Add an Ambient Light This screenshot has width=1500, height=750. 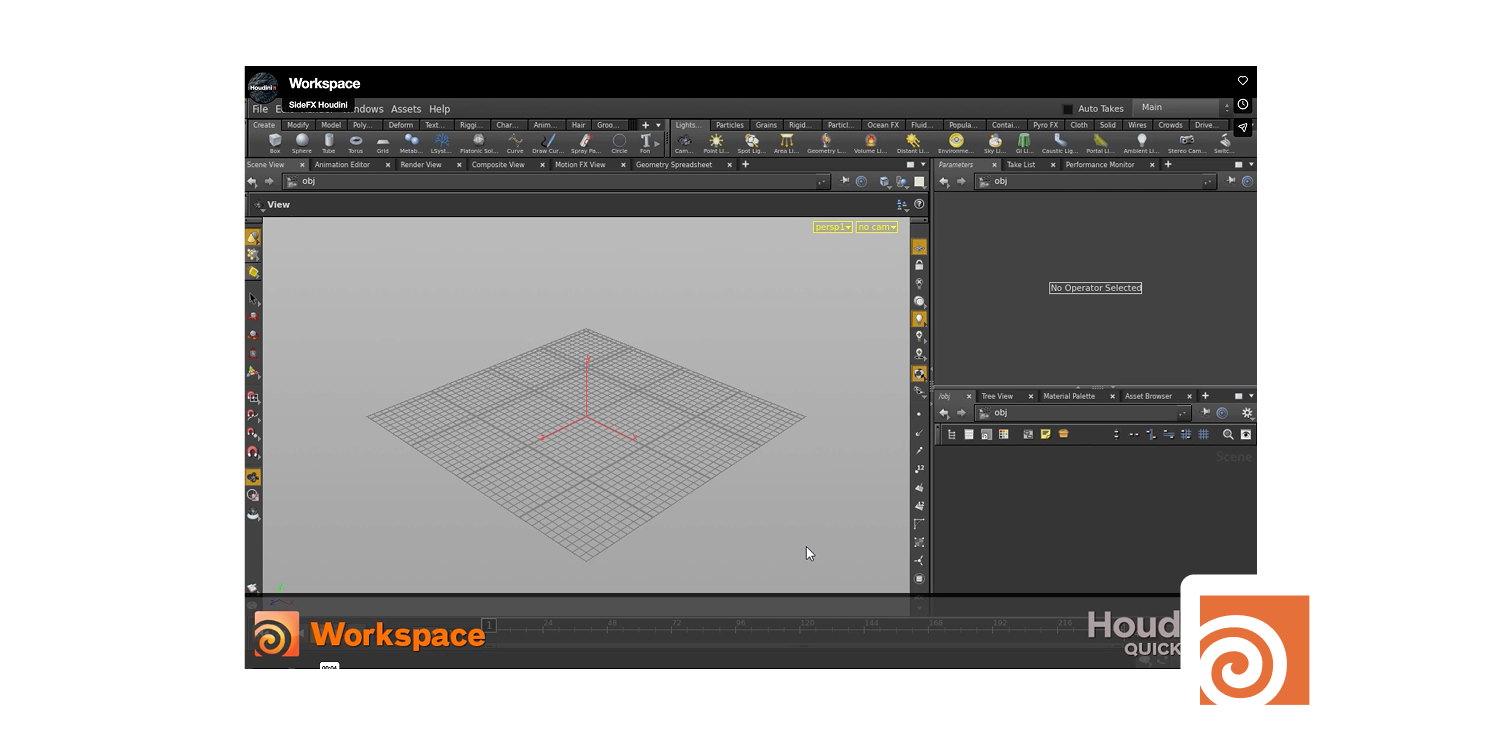tap(1141, 144)
